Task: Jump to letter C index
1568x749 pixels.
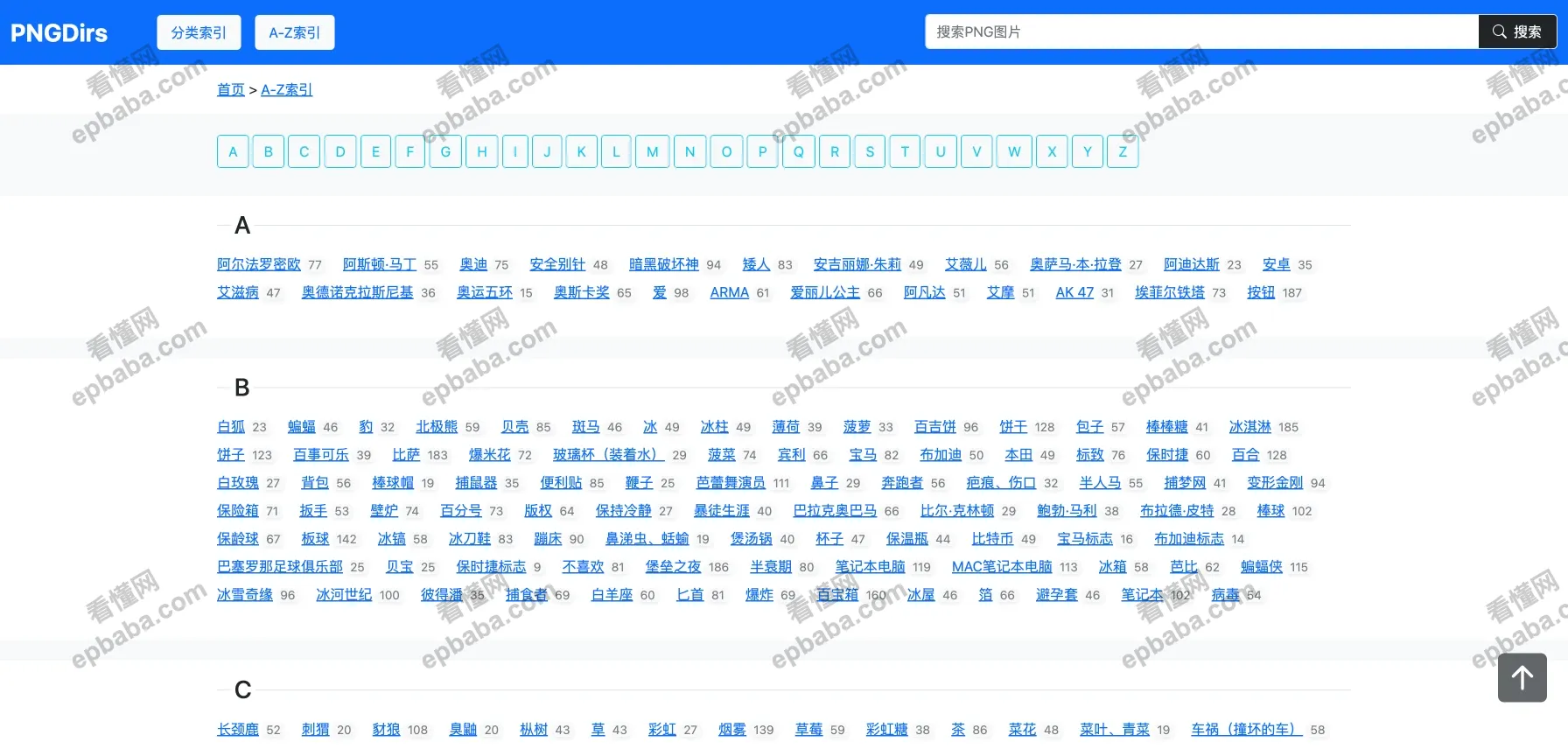Action: [x=304, y=151]
